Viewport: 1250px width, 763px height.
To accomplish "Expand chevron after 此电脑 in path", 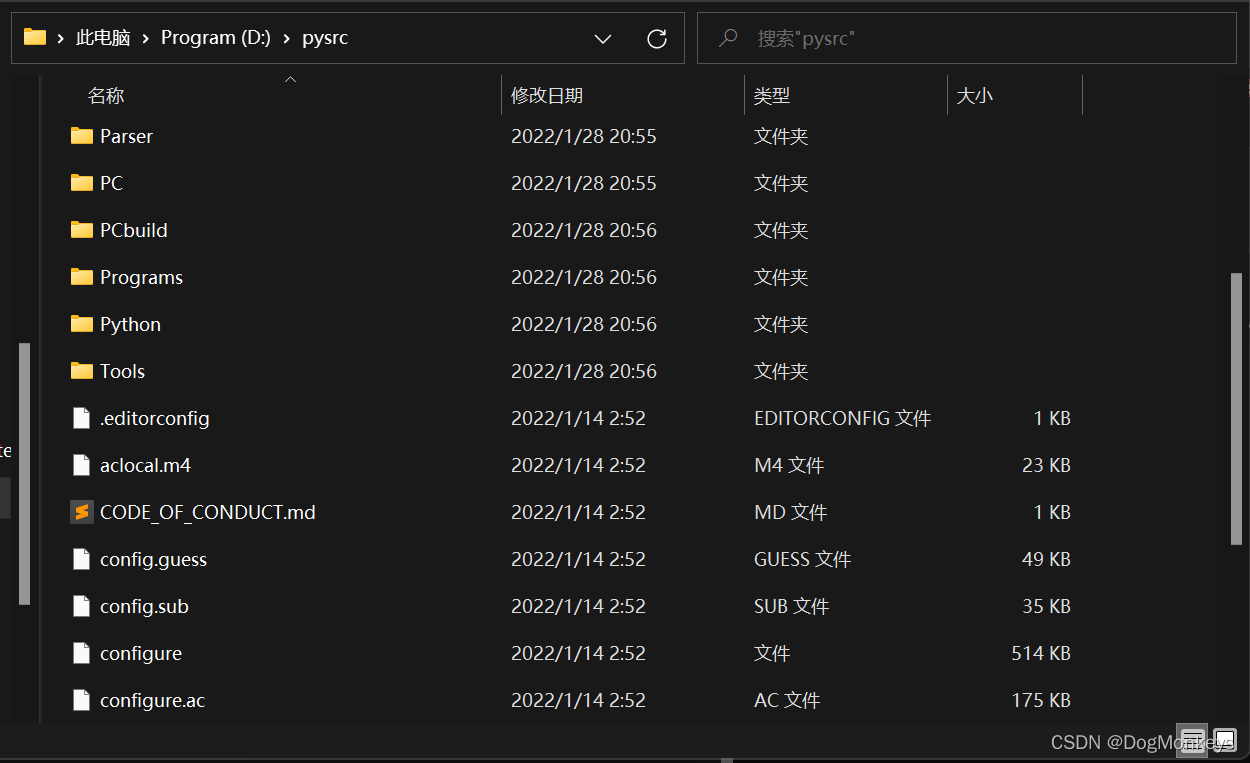I will coord(146,38).
